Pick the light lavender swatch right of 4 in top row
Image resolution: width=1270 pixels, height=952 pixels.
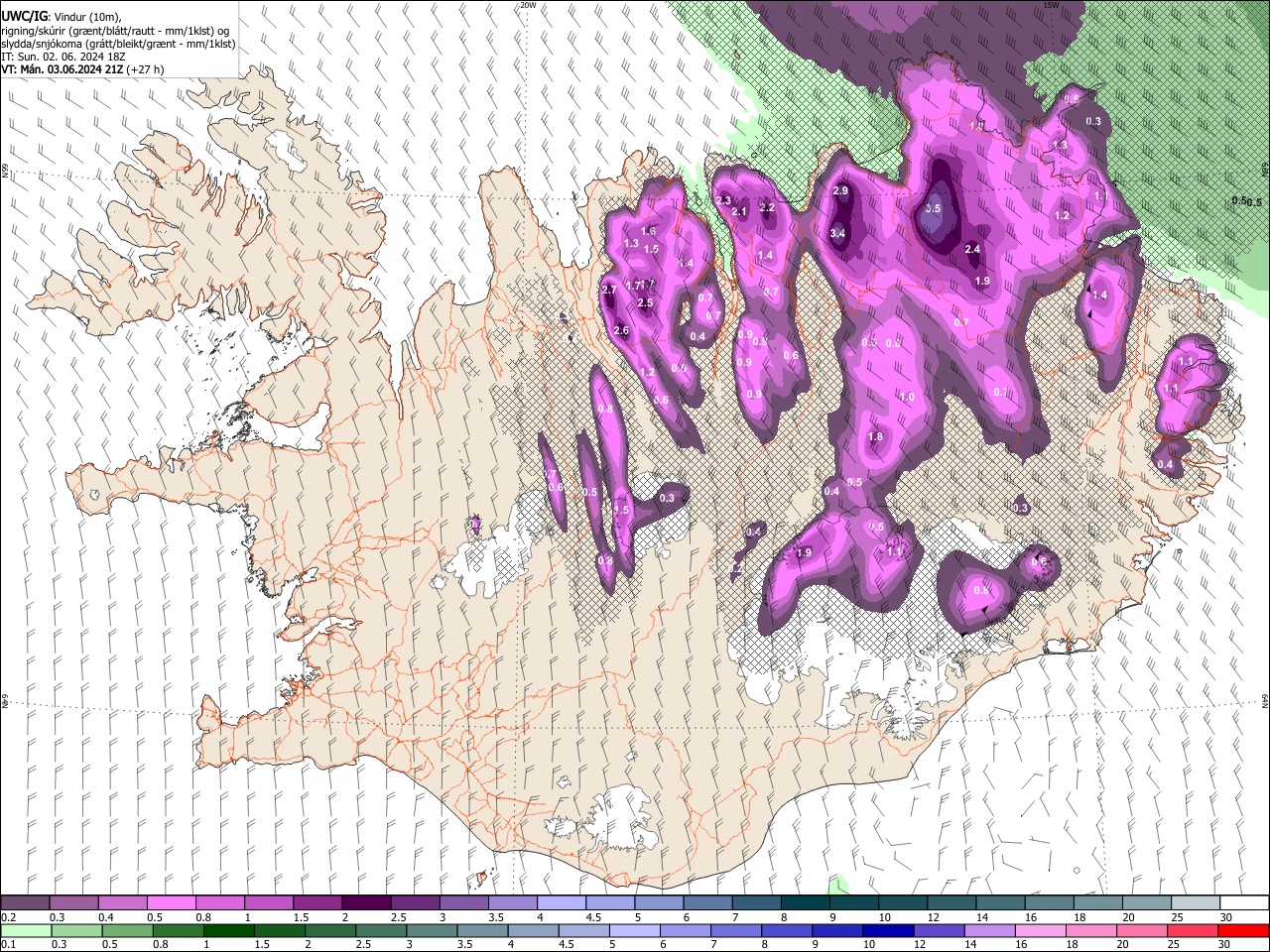click(x=562, y=903)
